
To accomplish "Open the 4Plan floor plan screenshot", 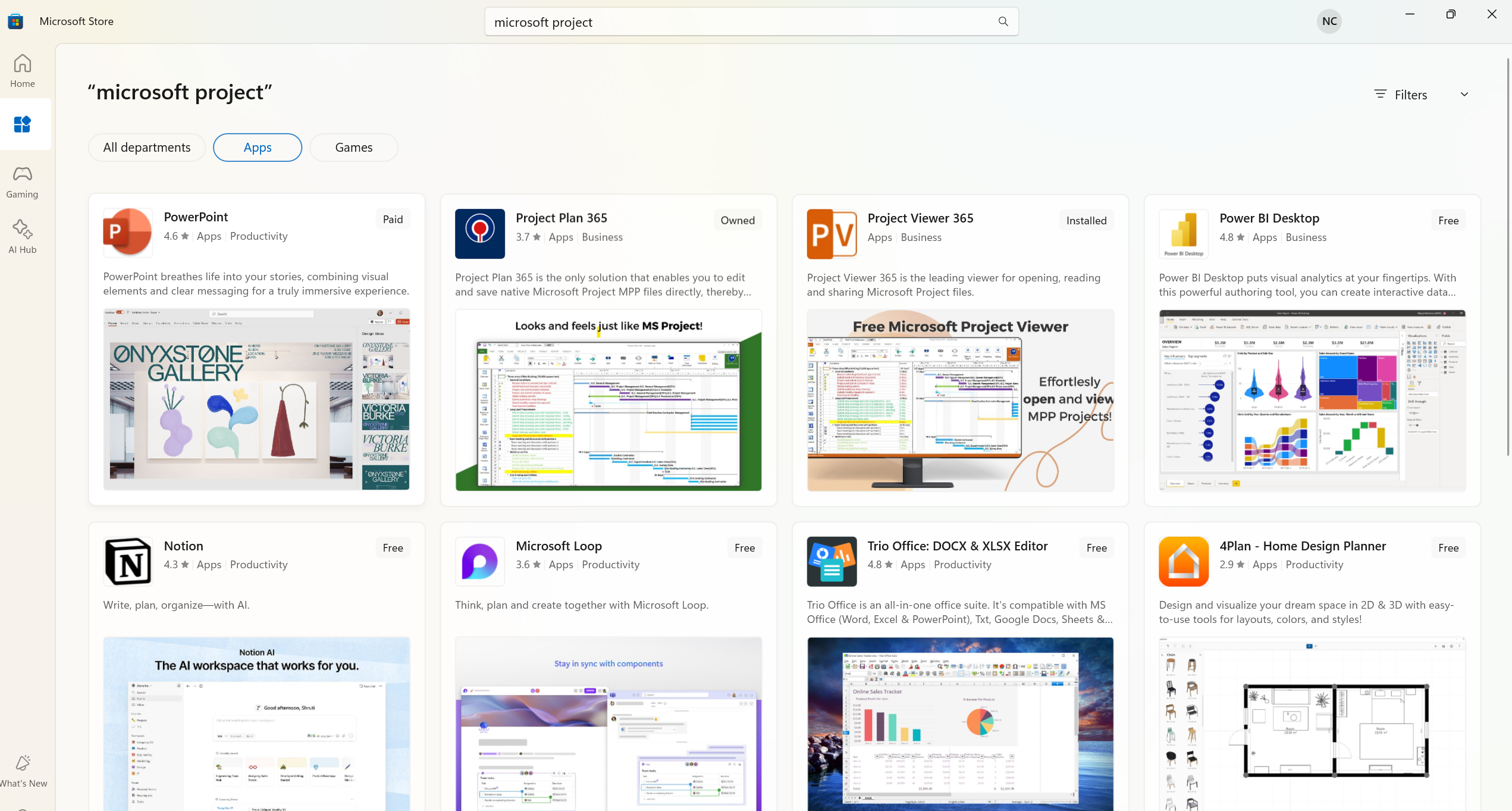I will pyautogui.click(x=1312, y=724).
